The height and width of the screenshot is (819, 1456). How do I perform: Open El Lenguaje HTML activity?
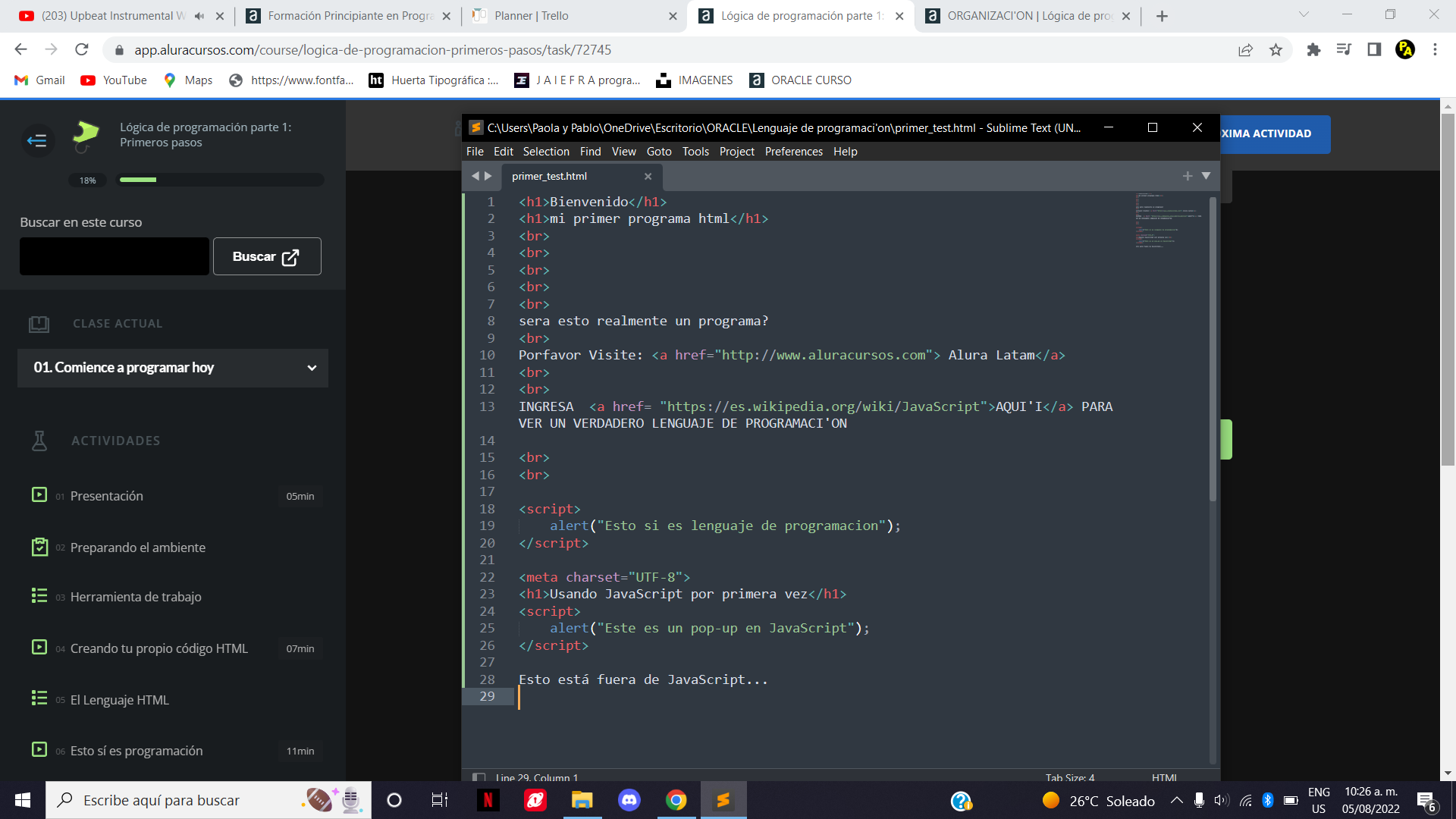(x=119, y=700)
